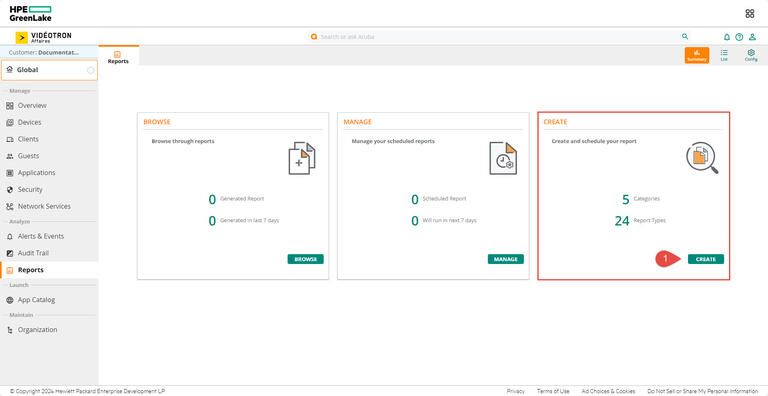This screenshot has width=768, height=396.
Task: Click the search magnifier icon
Action: pyautogui.click(x=685, y=37)
